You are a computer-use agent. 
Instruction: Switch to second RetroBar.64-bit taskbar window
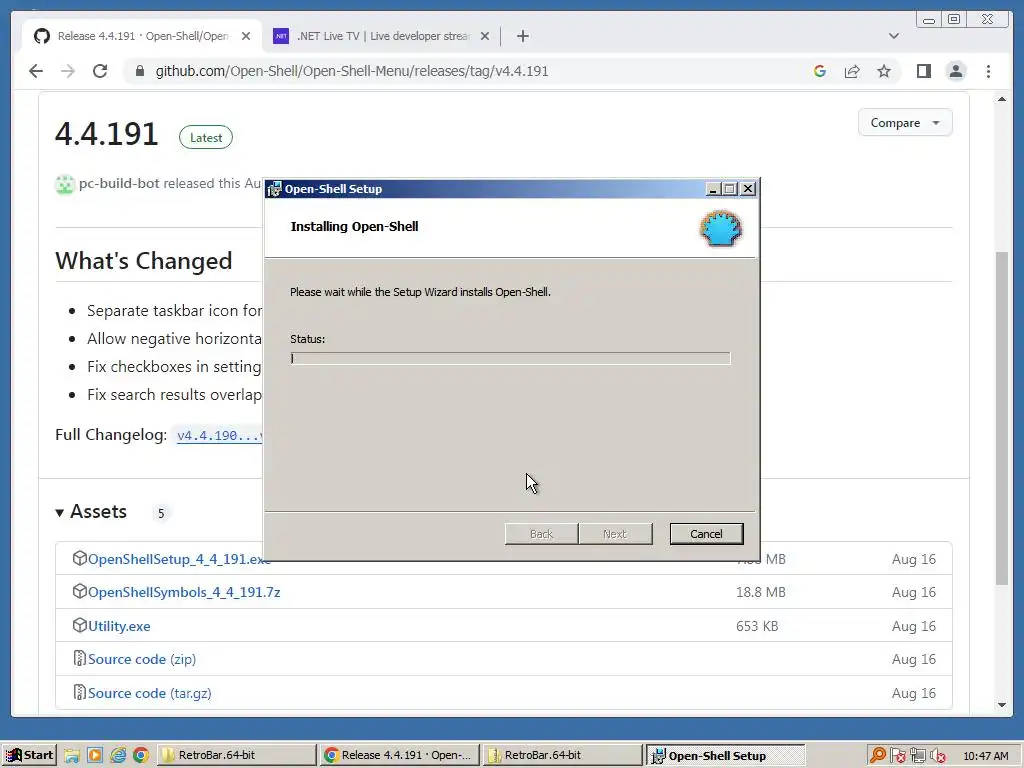[x=562, y=756]
